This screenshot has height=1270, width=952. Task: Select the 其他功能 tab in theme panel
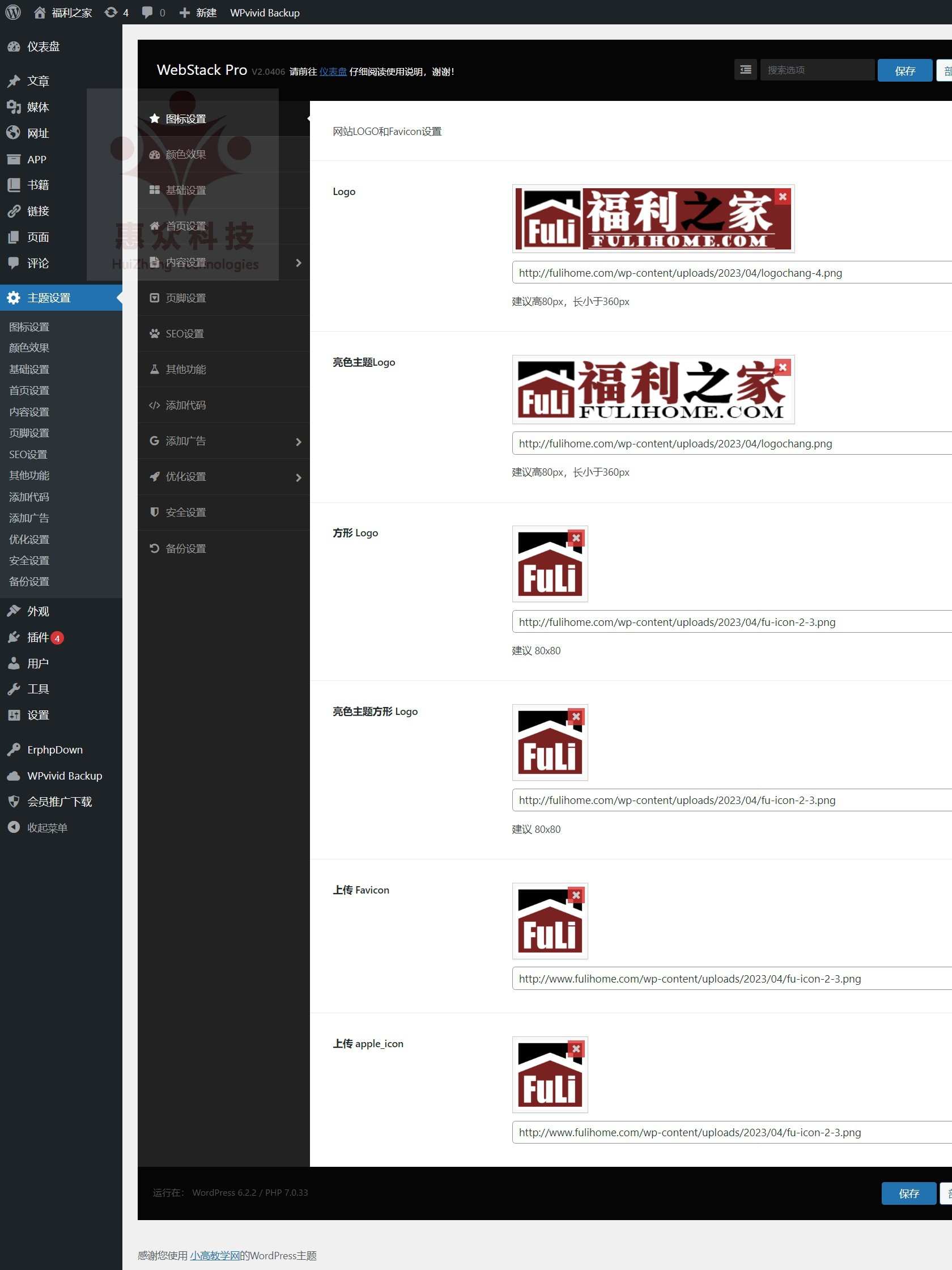(223, 369)
